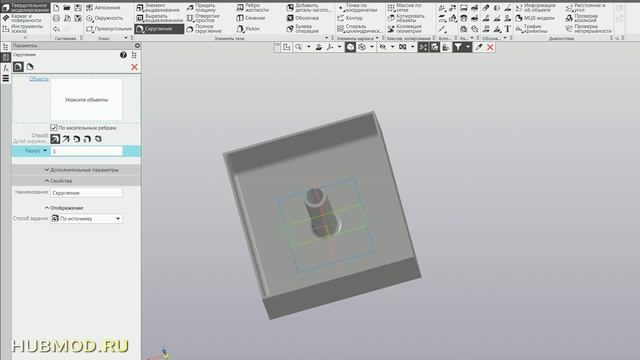Viewport: 640px width, 360px height.
Task: Open the filter funnel dropdown arrow
Action: (x=468, y=47)
